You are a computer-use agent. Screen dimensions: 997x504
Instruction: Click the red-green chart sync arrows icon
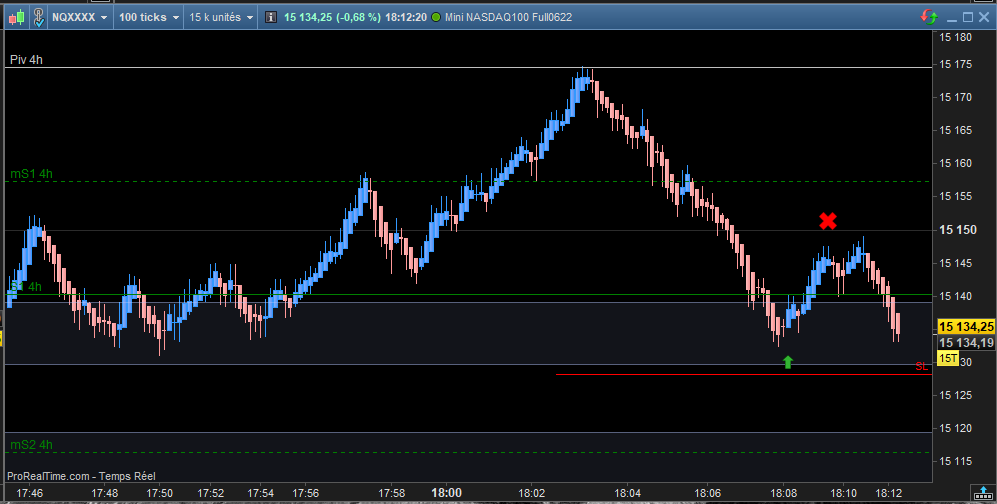tap(929, 17)
